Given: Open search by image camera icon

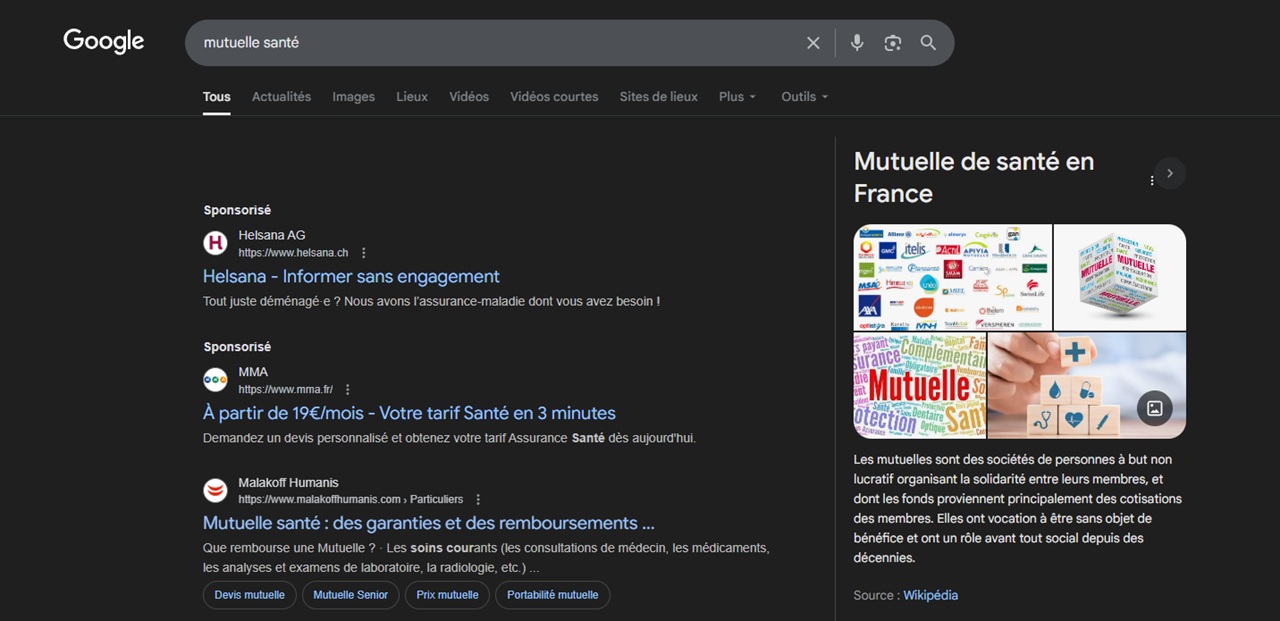Looking at the screenshot, I should [892, 43].
